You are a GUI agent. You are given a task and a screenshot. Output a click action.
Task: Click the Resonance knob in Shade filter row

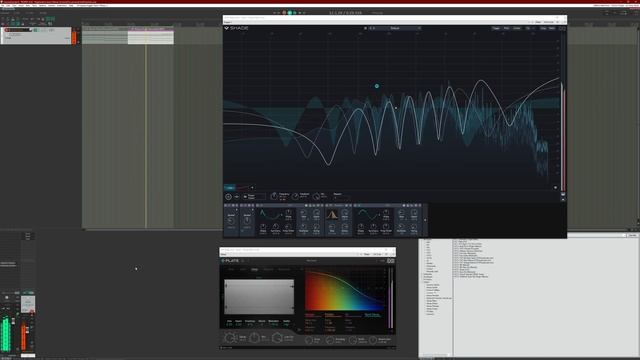tap(295, 196)
